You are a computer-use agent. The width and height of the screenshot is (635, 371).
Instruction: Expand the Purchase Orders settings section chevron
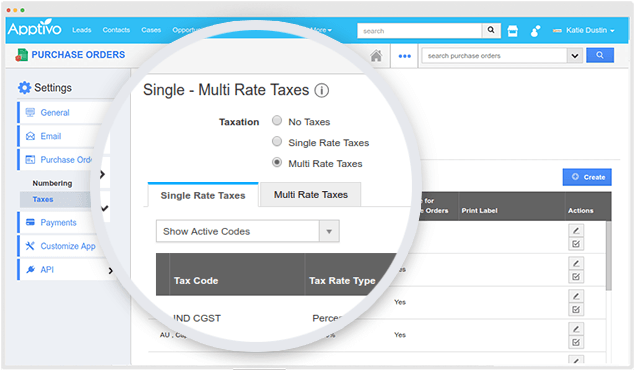point(102,174)
